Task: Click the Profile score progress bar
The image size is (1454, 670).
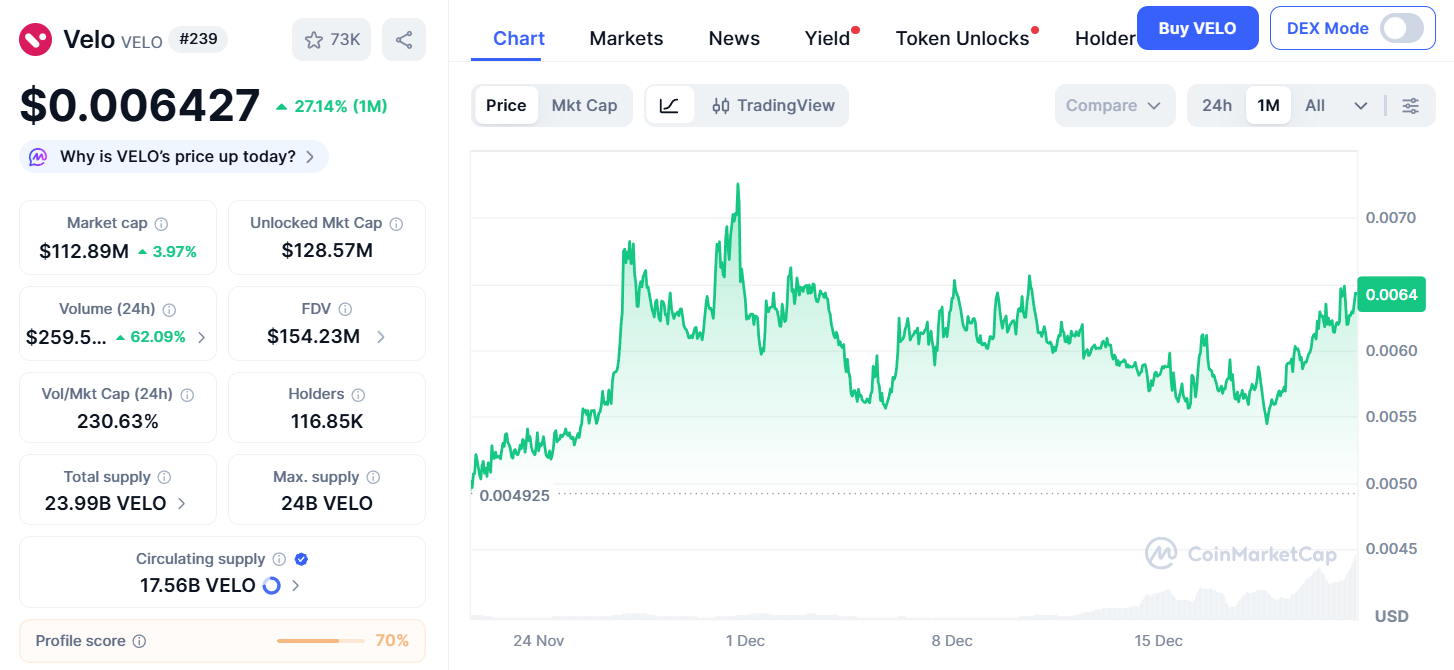Action: [x=321, y=641]
